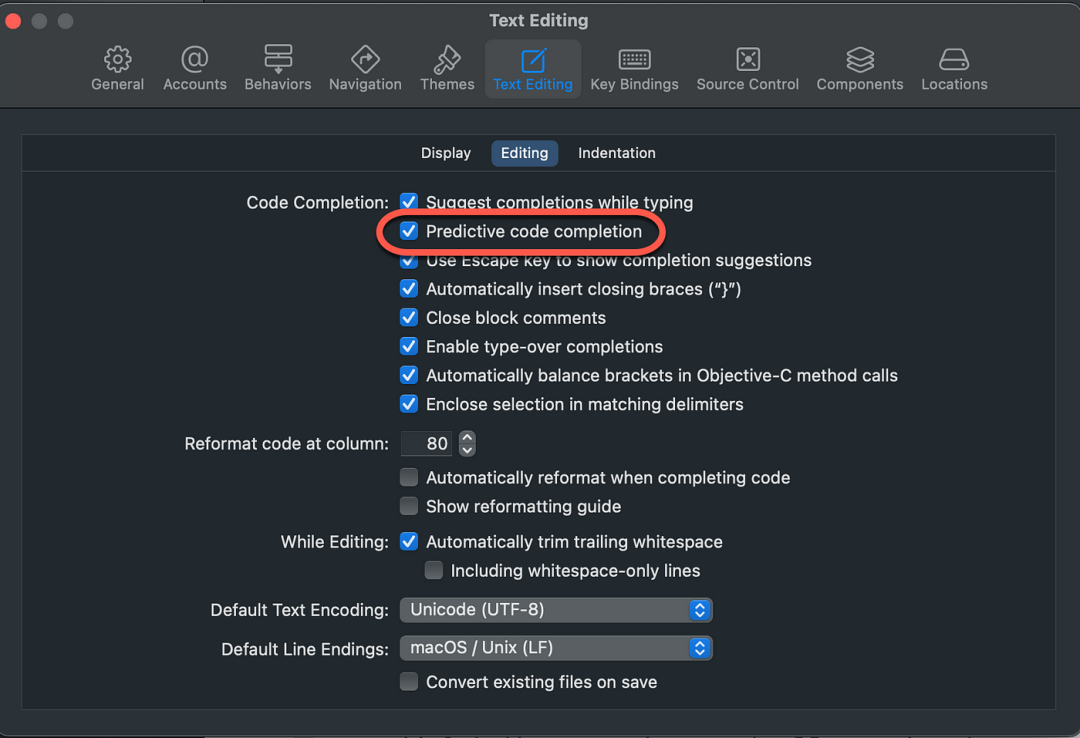Select the Indentation tab
Viewport: 1080px width, 738px height.
(x=616, y=153)
